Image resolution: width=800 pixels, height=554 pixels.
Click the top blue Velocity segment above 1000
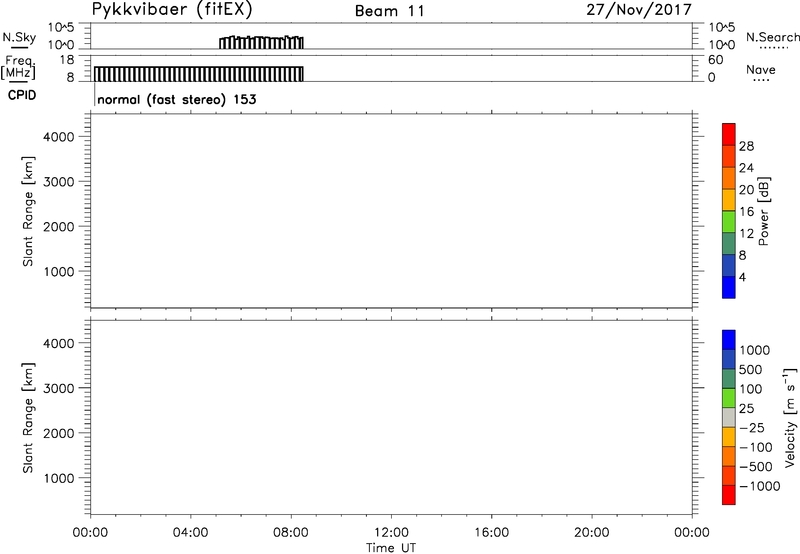[x=729, y=340]
